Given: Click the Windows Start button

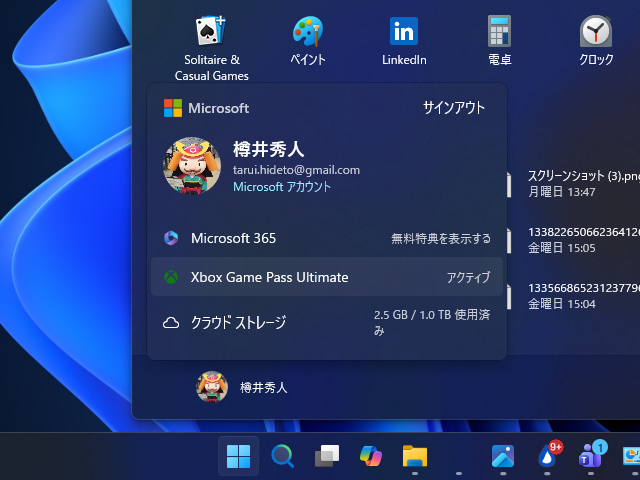Looking at the screenshot, I should tap(238, 456).
